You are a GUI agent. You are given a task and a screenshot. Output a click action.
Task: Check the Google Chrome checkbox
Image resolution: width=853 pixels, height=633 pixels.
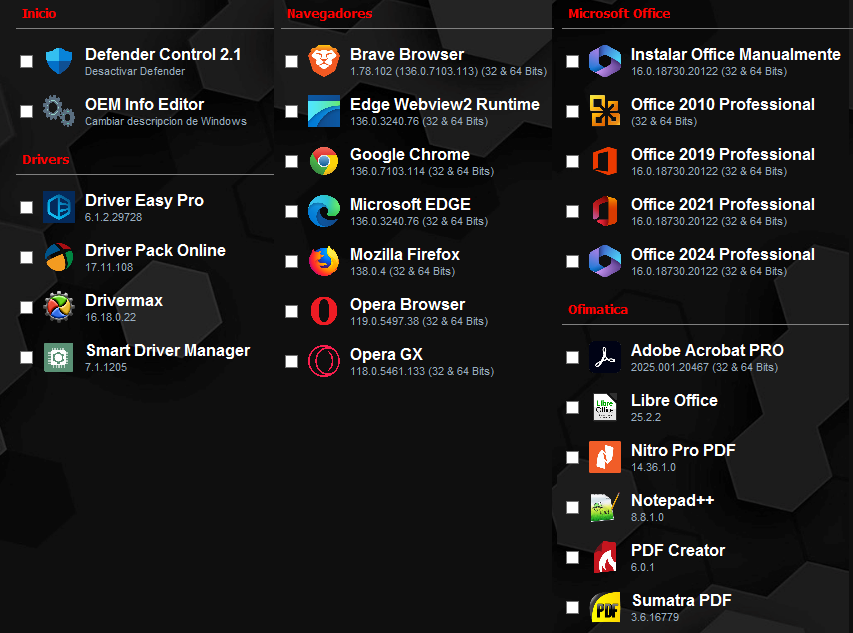click(292, 162)
